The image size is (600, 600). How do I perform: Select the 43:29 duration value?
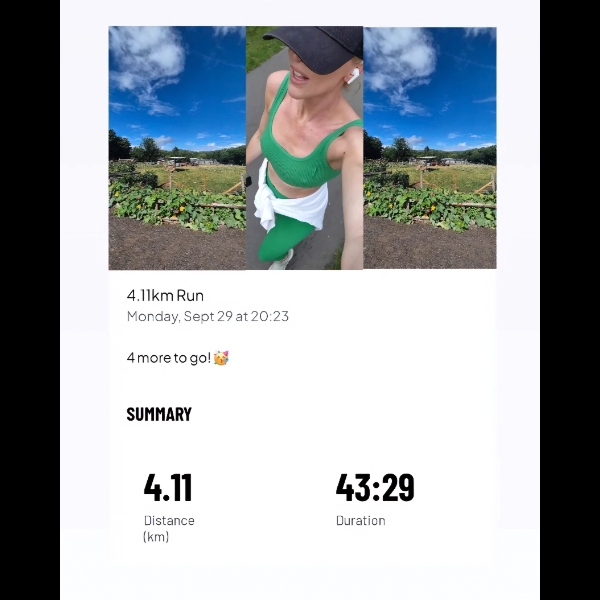[375, 487]
